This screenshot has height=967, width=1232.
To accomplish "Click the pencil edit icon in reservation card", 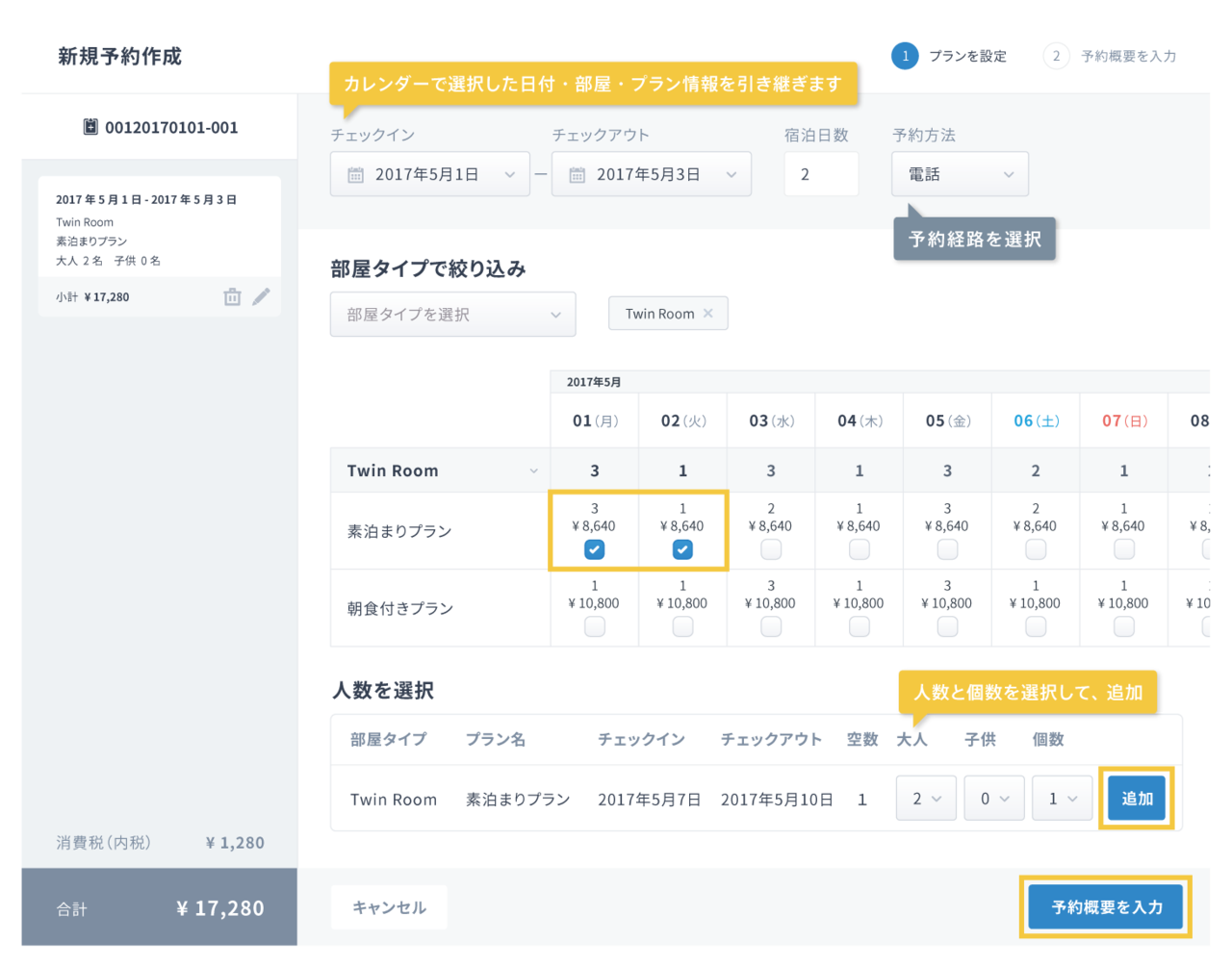I will coord(261,297).
